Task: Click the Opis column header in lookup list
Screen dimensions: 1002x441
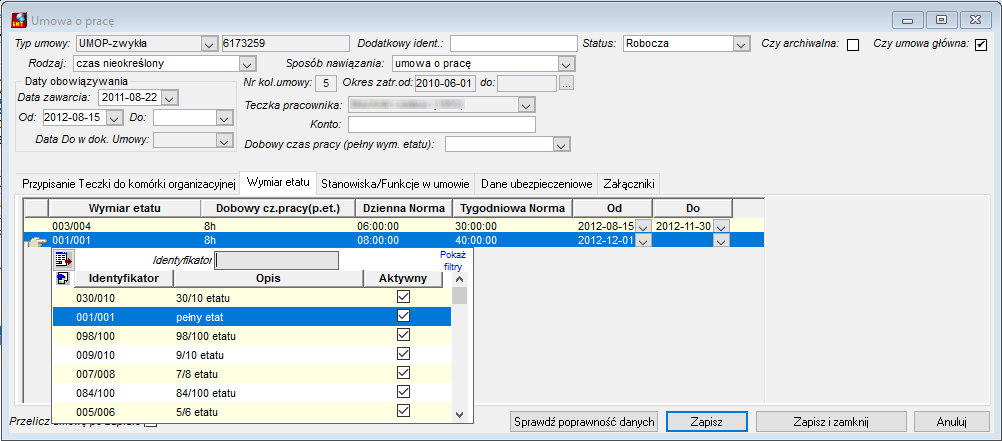Action: click(268, 279)
